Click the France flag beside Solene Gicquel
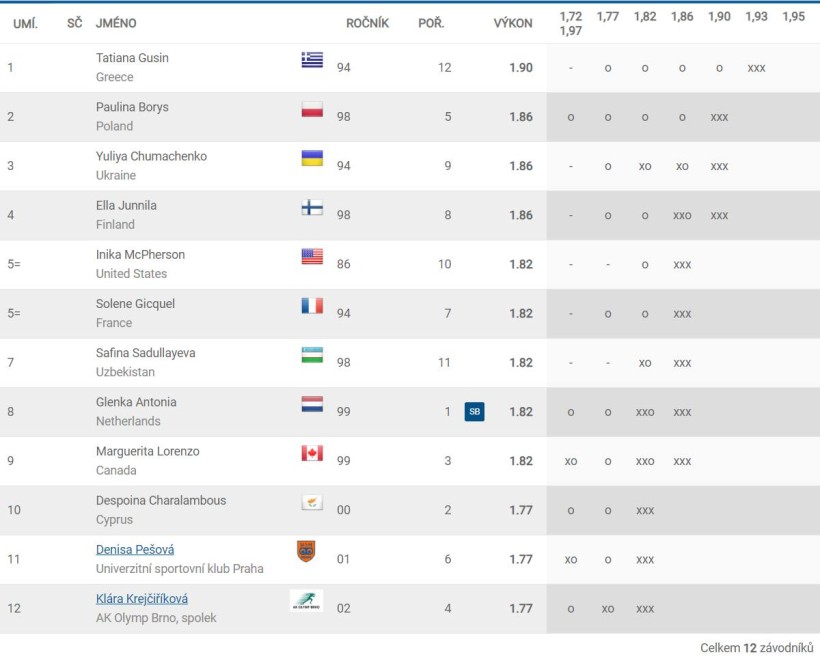Viewport: 820px width, 659px height. coord(312,305)
